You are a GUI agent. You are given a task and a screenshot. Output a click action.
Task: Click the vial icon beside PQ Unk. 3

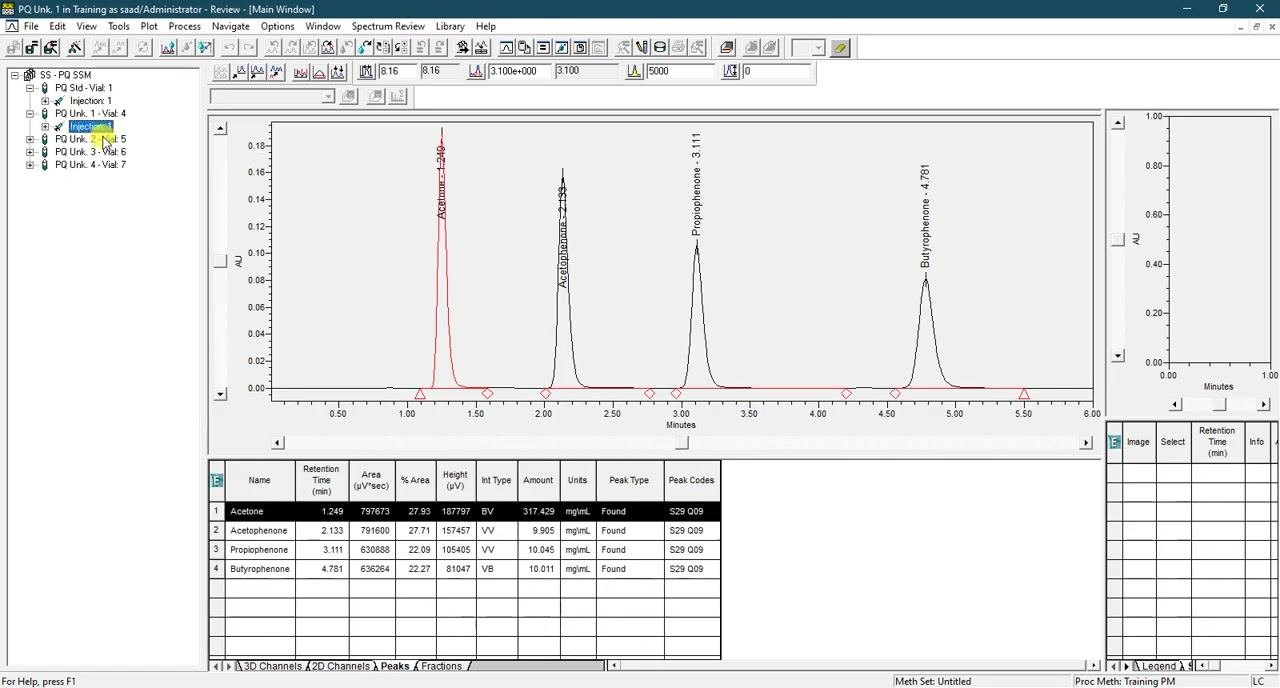coord(44,152)
